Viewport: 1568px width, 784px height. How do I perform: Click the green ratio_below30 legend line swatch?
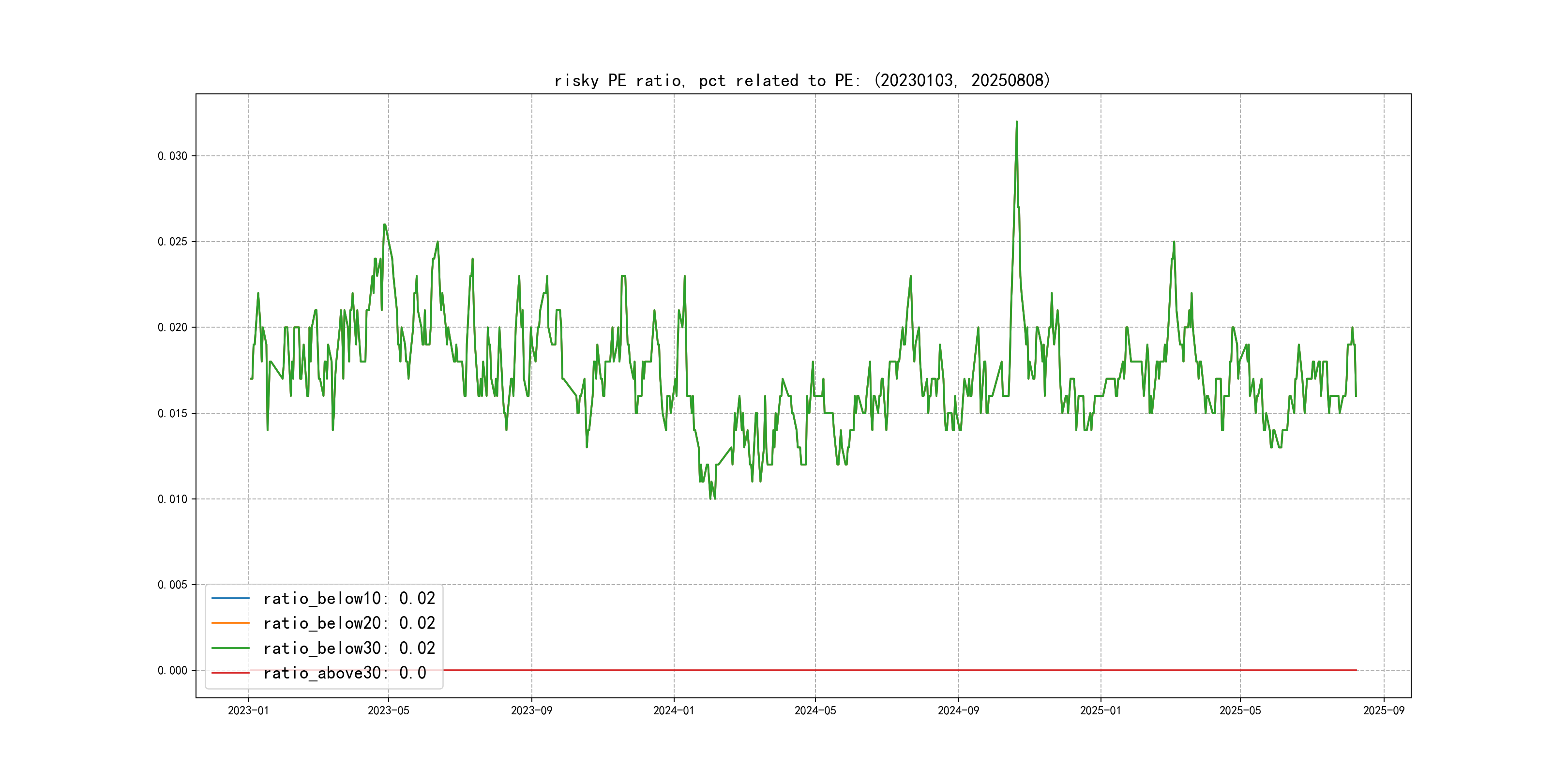point(230,648)
